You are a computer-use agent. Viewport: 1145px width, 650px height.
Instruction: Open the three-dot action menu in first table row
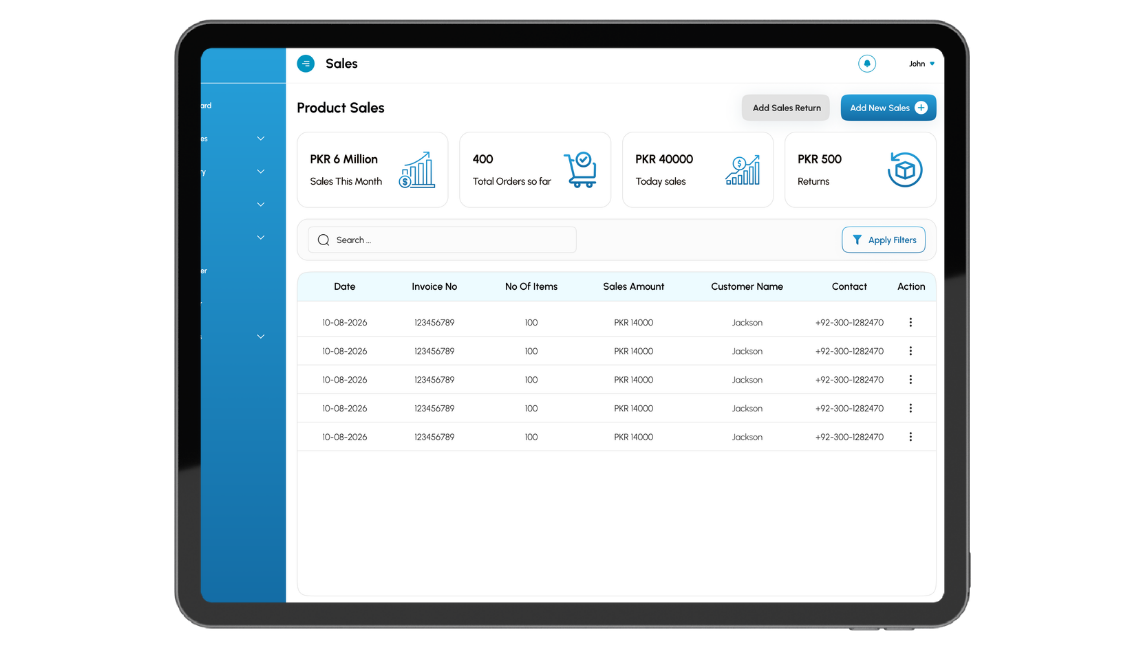point(911,322)
